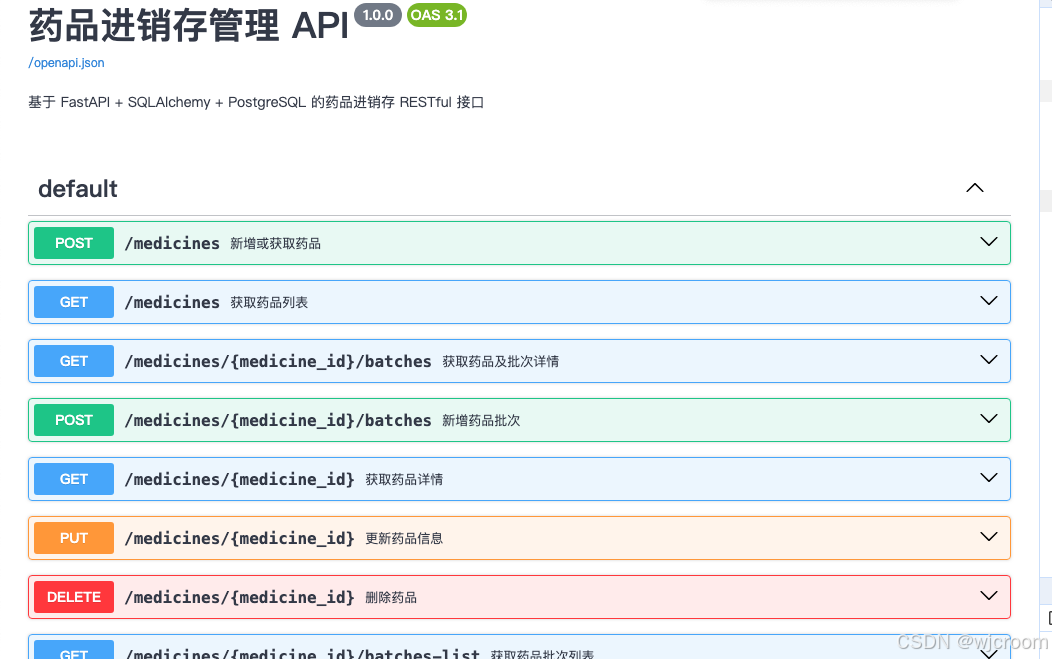Expand POST /medicines 新增或获取药品 chevron
This screenshot has width=1052, height=659.
point(989,242)
